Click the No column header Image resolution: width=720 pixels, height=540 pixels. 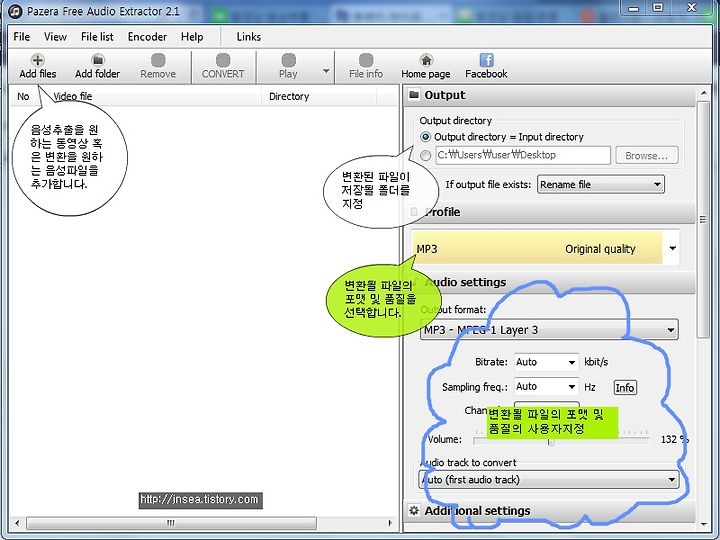pyautogui.click(x=23, y=96)
